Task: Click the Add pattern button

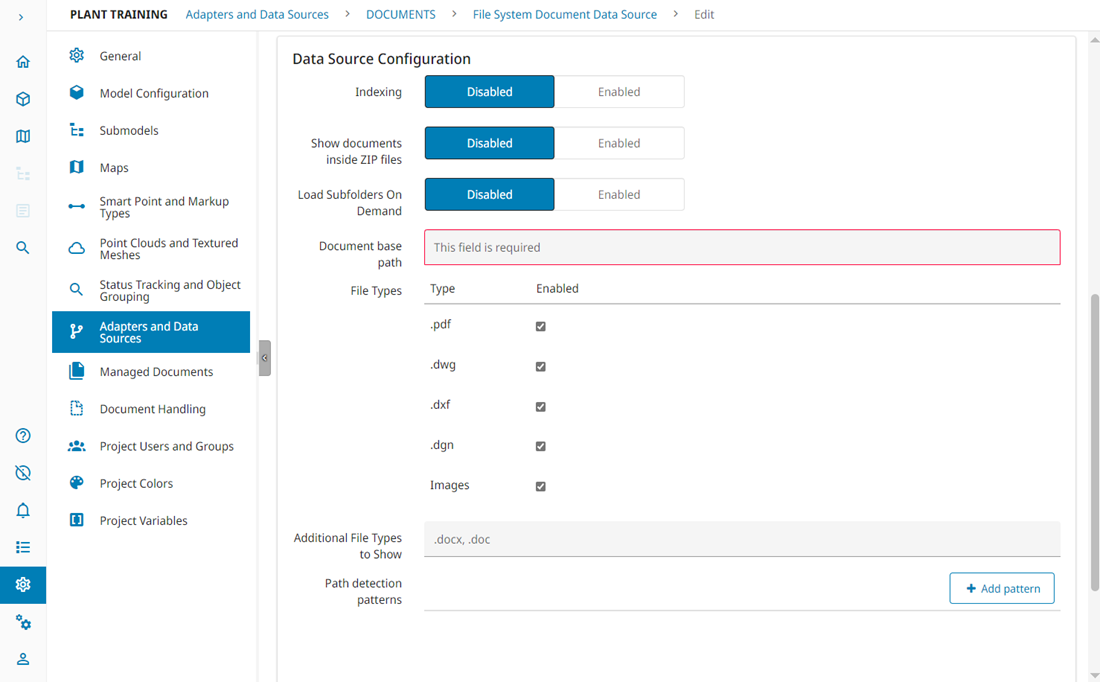Action: pyautogui.click(x=1002, y=588)
